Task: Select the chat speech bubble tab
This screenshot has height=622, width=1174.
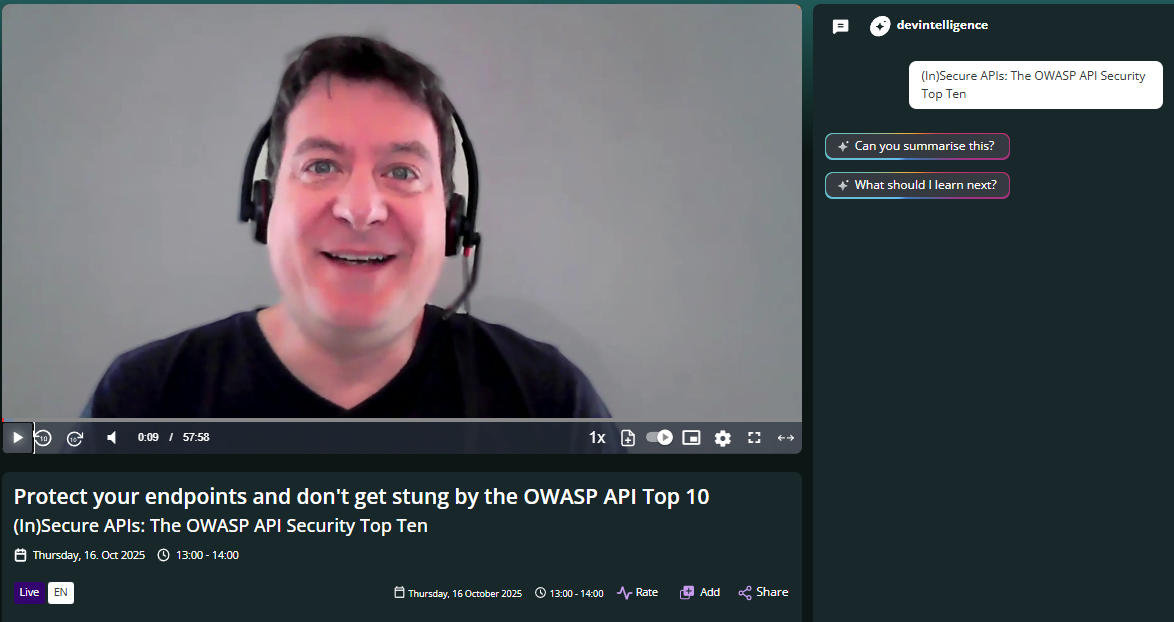Action: pyautogui.click(x=840, y=26)
